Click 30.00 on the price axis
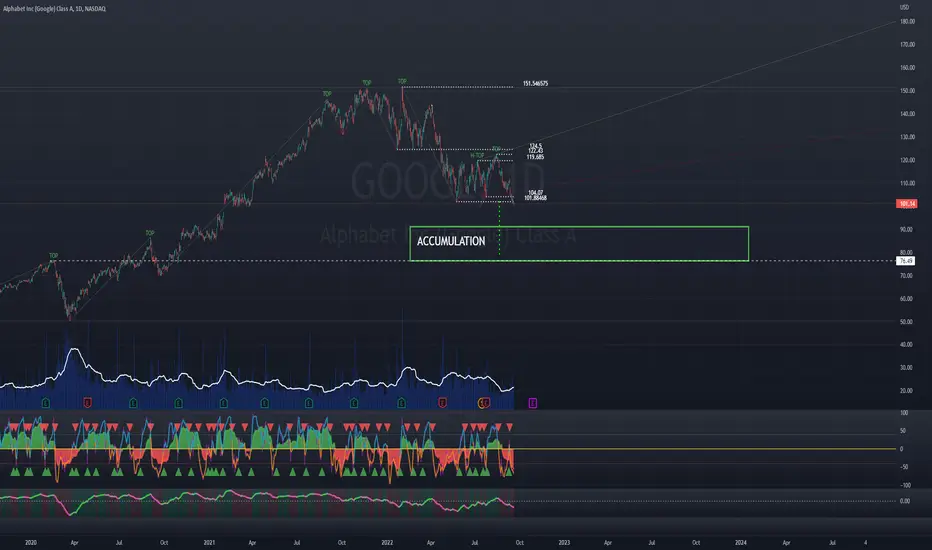Image resolution: width=932 pixels, height=550 pixels. tap(906, 367)
